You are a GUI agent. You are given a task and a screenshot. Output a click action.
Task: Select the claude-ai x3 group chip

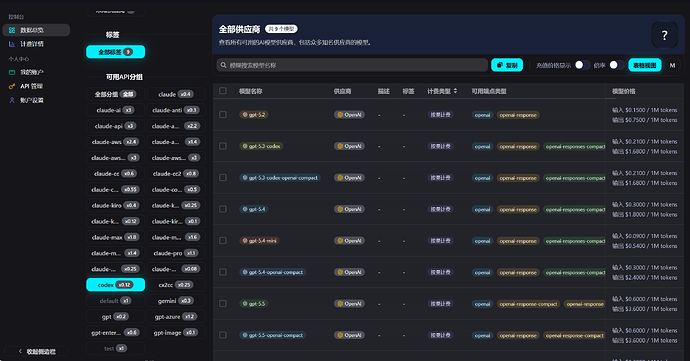(x=115, y=110)
